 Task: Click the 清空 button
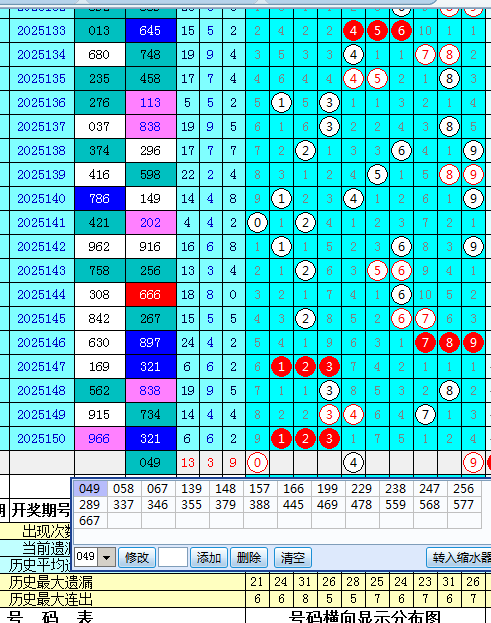(293, 557)
